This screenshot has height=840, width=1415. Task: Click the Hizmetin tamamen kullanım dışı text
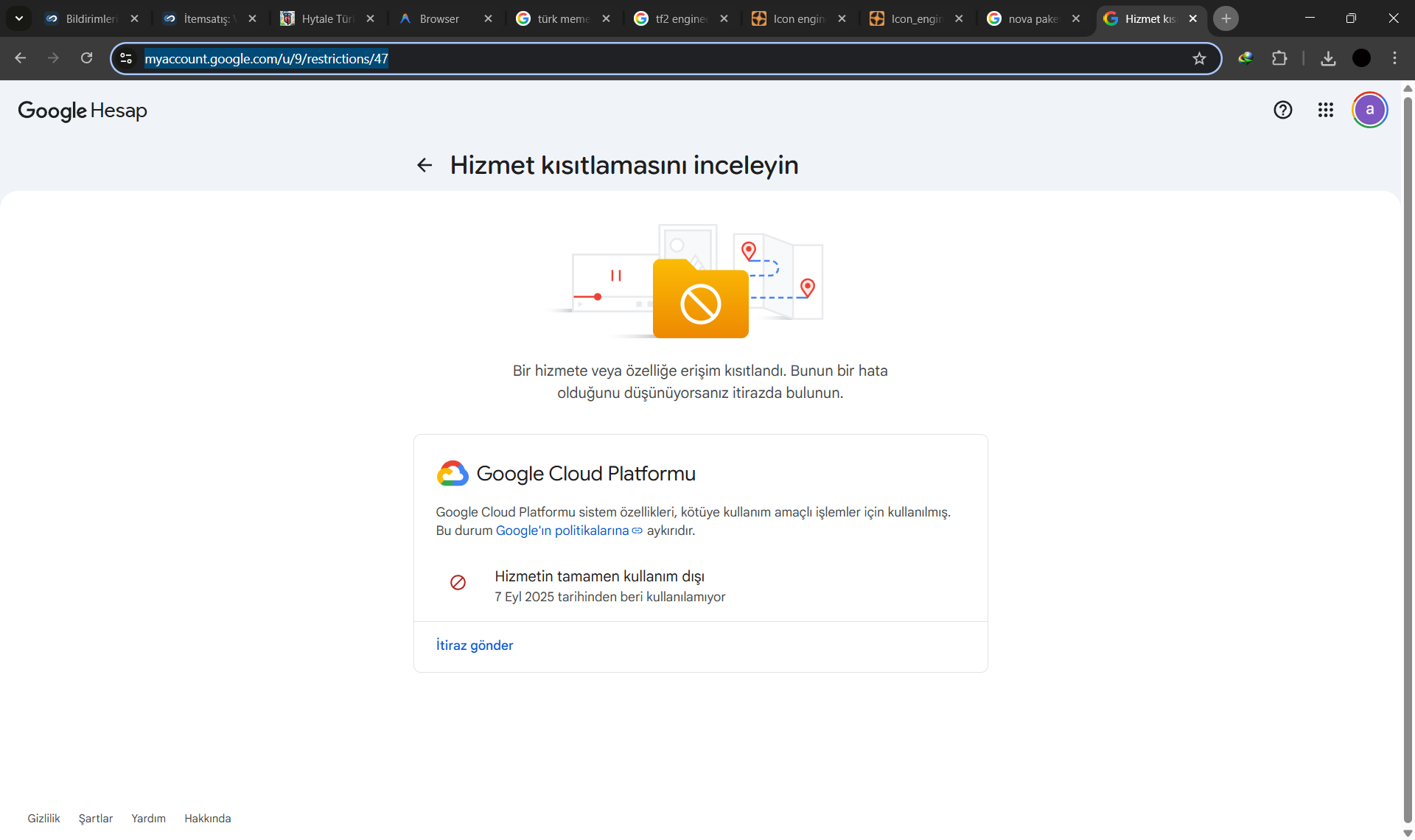point(599,576)
